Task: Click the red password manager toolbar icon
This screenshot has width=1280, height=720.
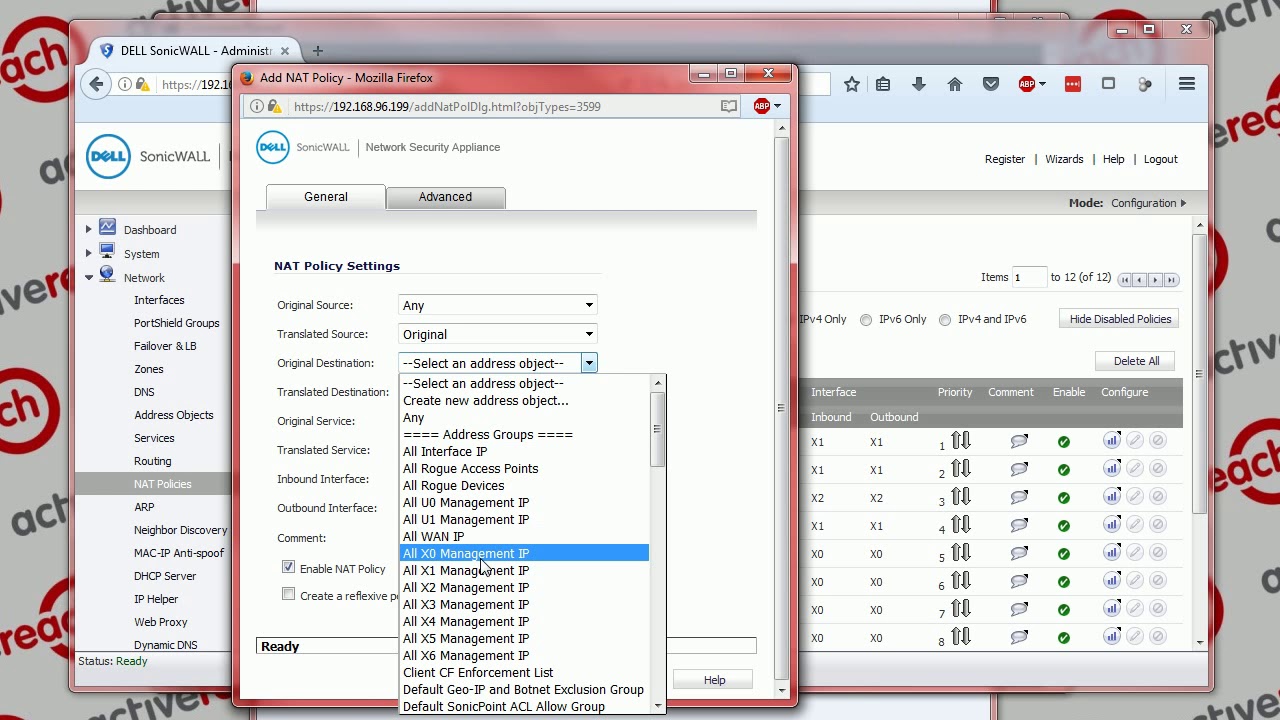Action: pyautogui.click(x=1073, y=85)
